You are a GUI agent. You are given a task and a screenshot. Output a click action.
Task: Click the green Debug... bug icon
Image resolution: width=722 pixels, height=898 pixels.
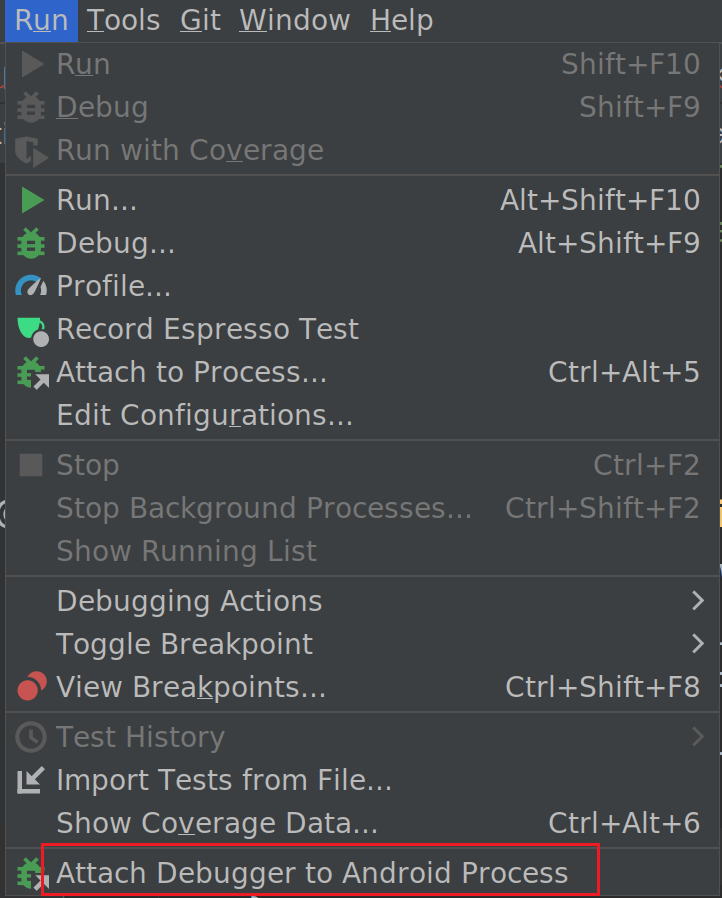pos(32,243)
